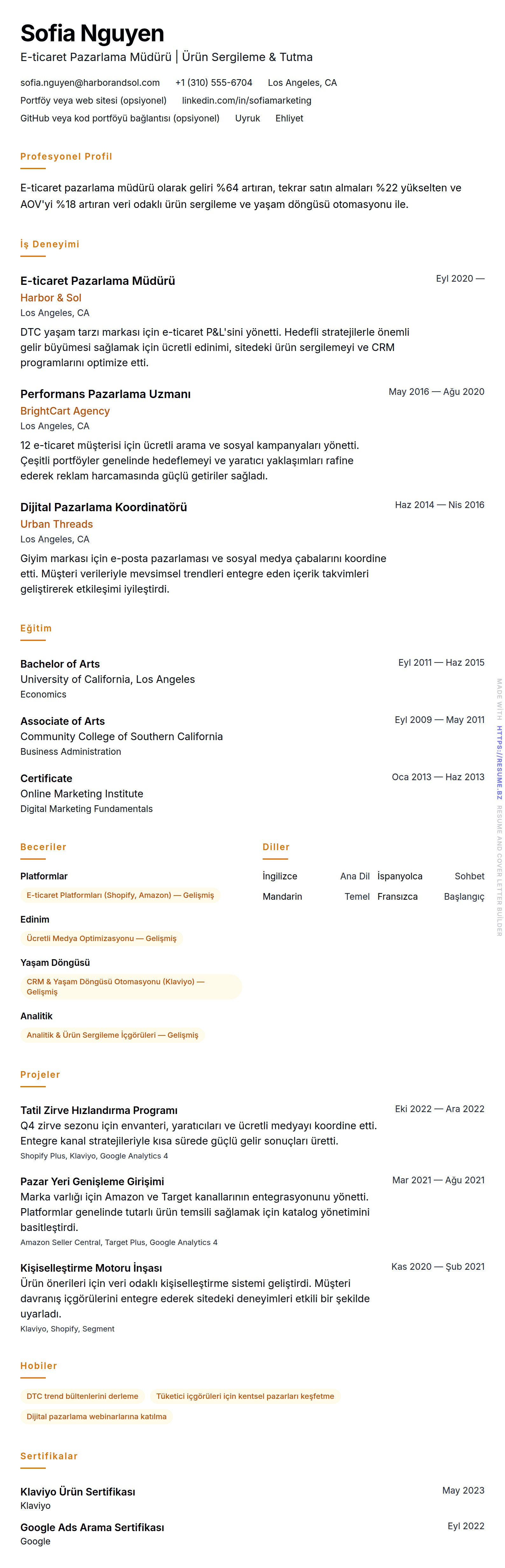Click the phone number +1 (310) 555-6704
Viewport: 505px width, 1568px height.
click(213, 83)
